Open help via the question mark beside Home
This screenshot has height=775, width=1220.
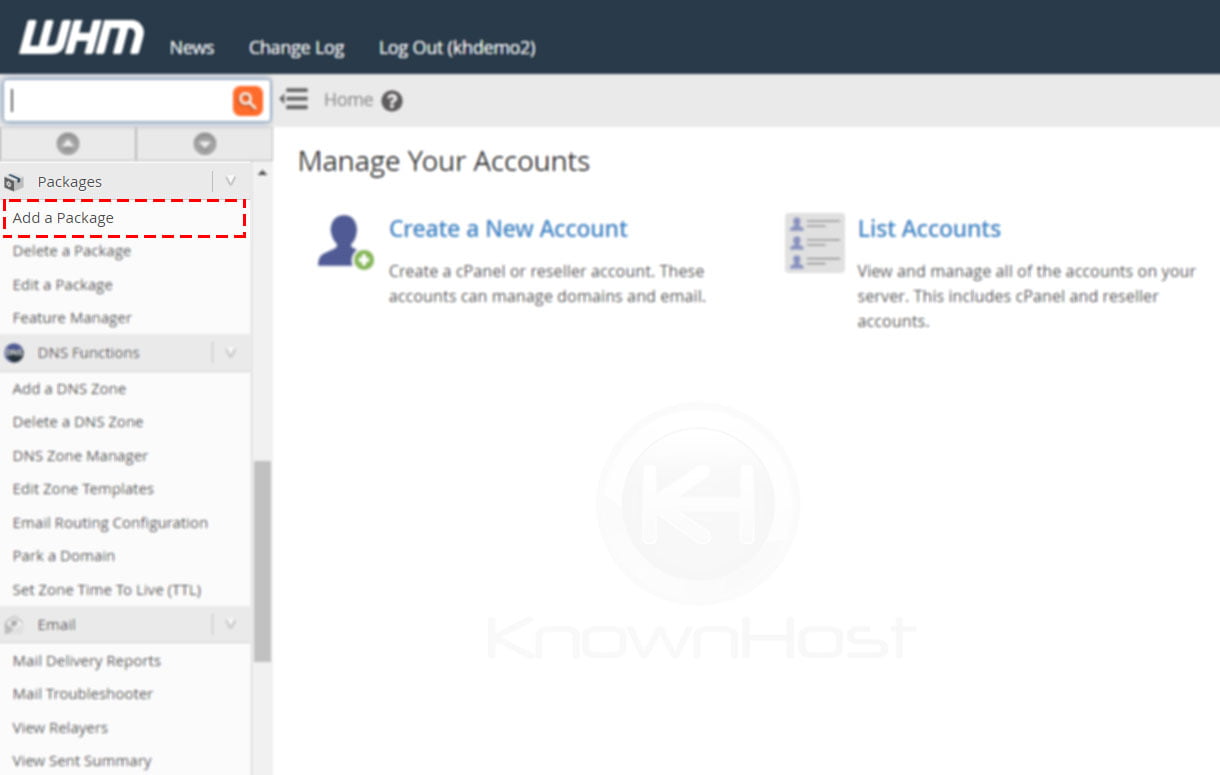390,100
